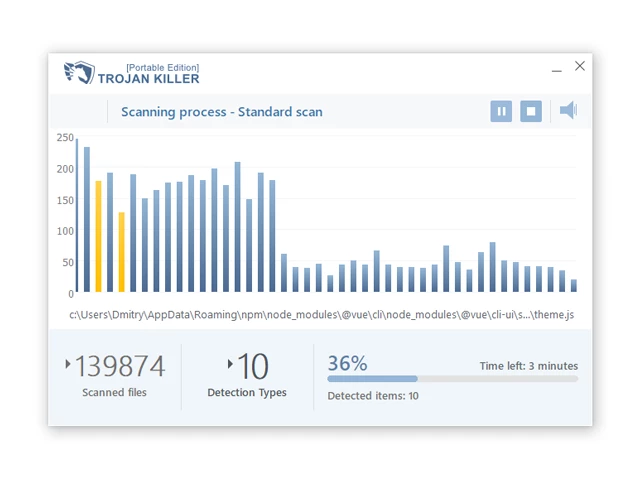Viewport: 640px width, 480px height.
Task: Click the Detection Types count of 10
Action: pyautogui.click(x=253, y=367)
